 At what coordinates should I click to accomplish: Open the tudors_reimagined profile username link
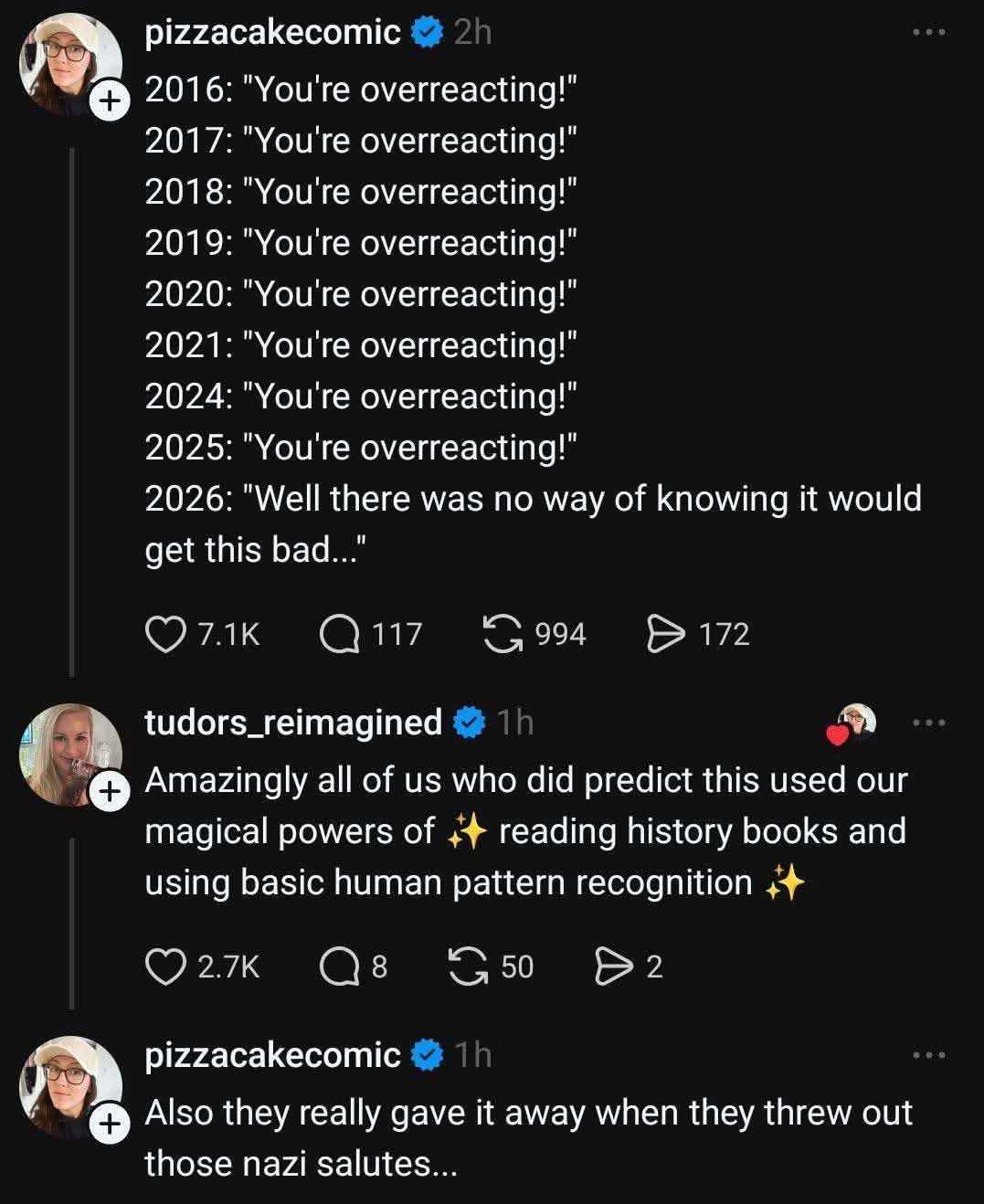pyautogui.click(x=293, y=723)
